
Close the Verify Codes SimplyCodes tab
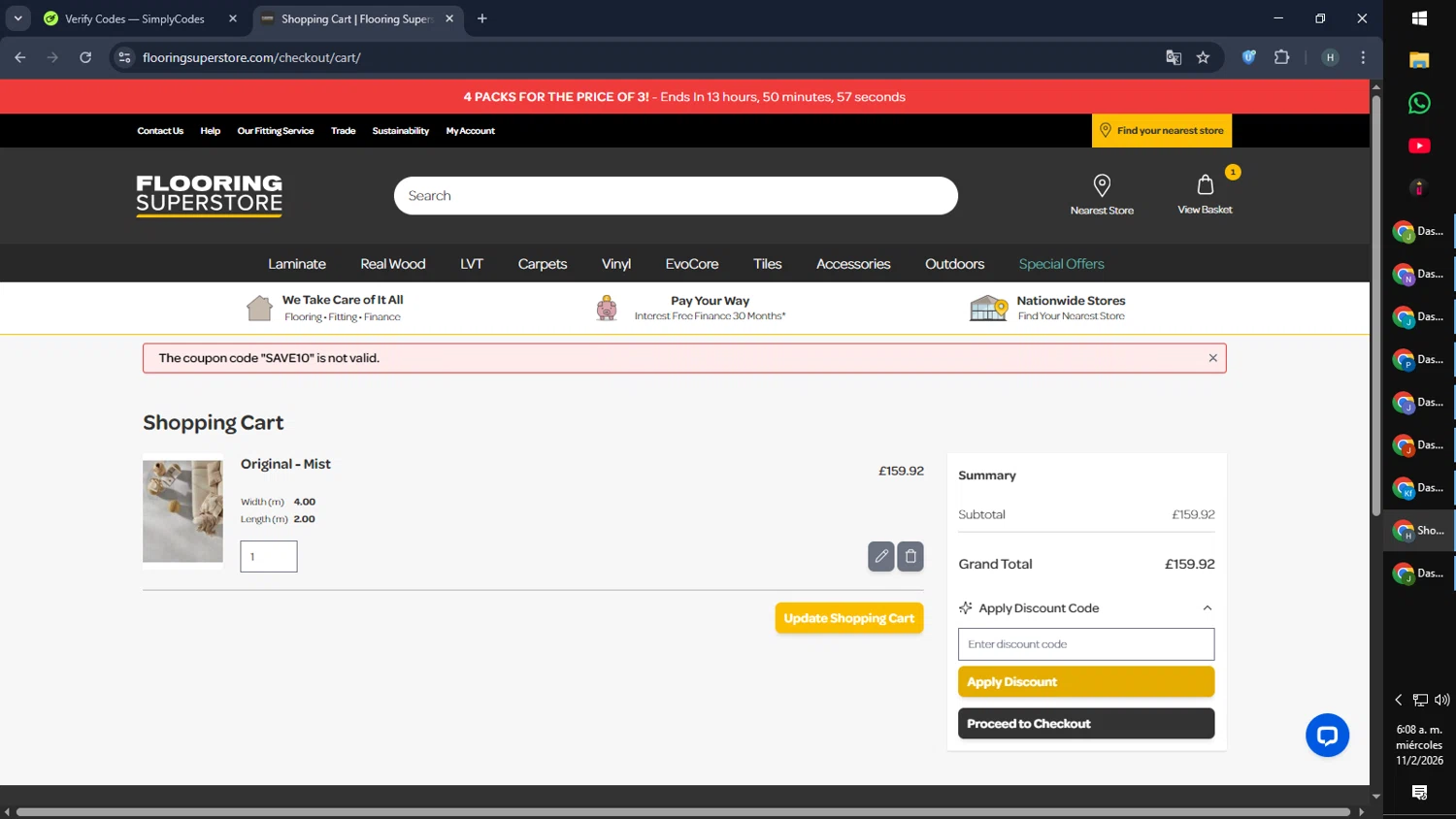[x=233, y=18]
